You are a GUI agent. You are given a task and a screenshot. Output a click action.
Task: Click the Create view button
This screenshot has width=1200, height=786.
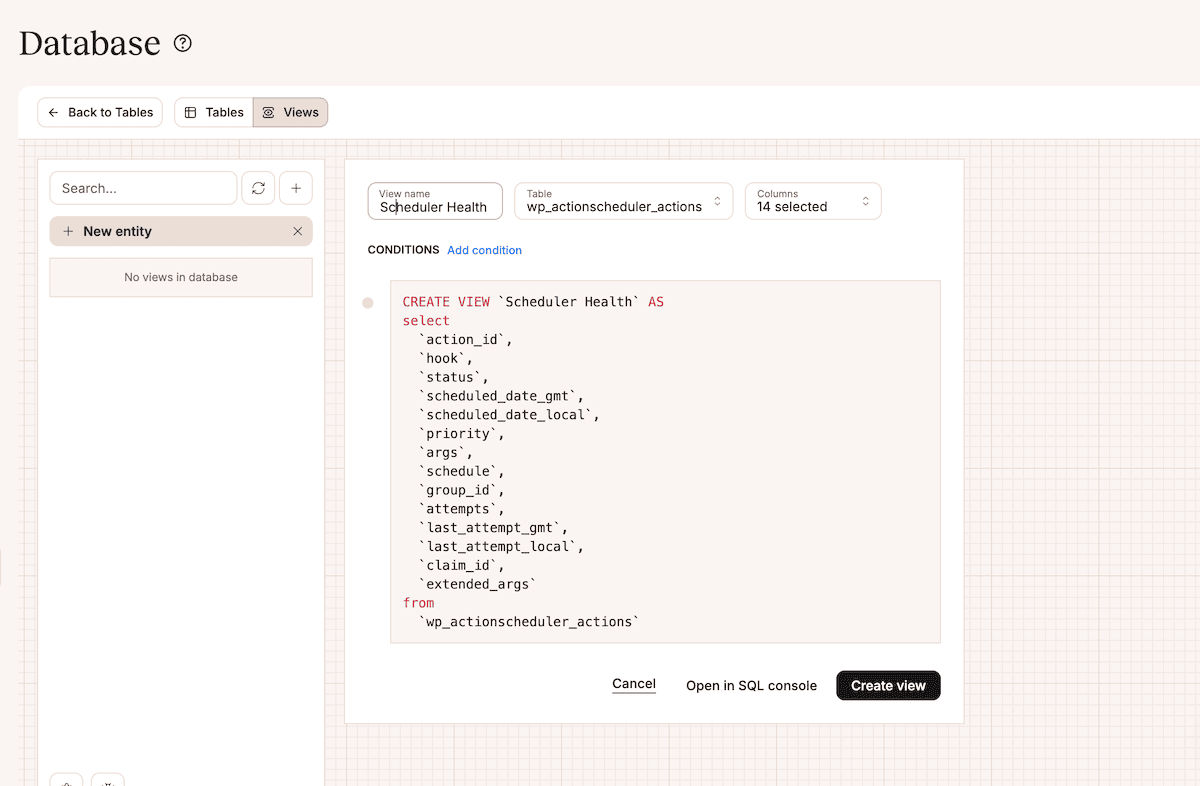click(x=888, y=685)
